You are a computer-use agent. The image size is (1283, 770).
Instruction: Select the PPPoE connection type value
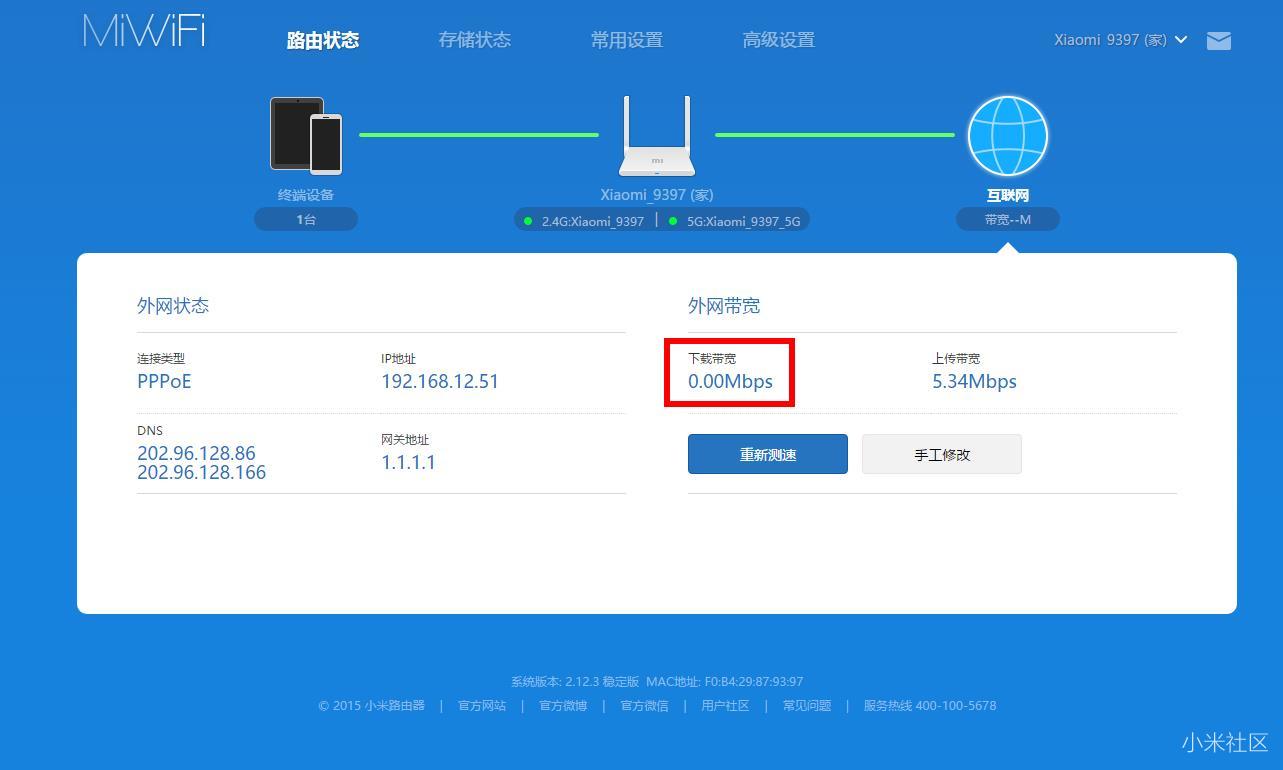(x=164, y=381)
